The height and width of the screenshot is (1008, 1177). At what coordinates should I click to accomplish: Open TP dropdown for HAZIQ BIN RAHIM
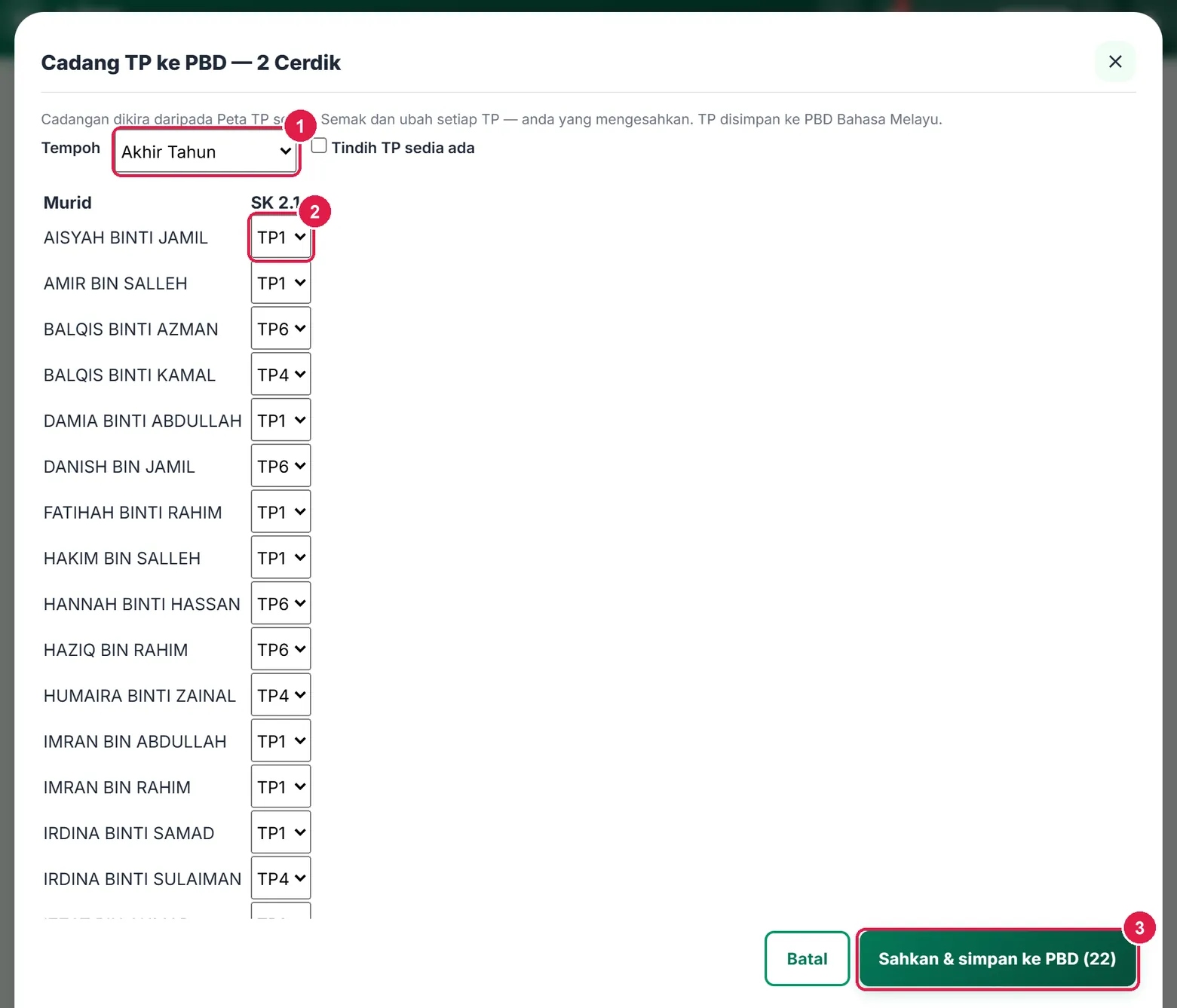(280, 650)
